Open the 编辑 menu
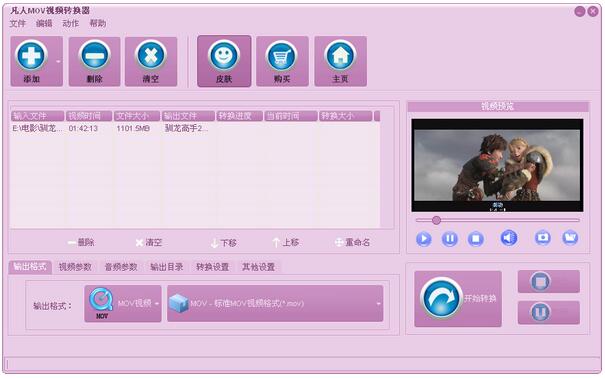This screenshot has width=605, height=379. click(44, 24)
